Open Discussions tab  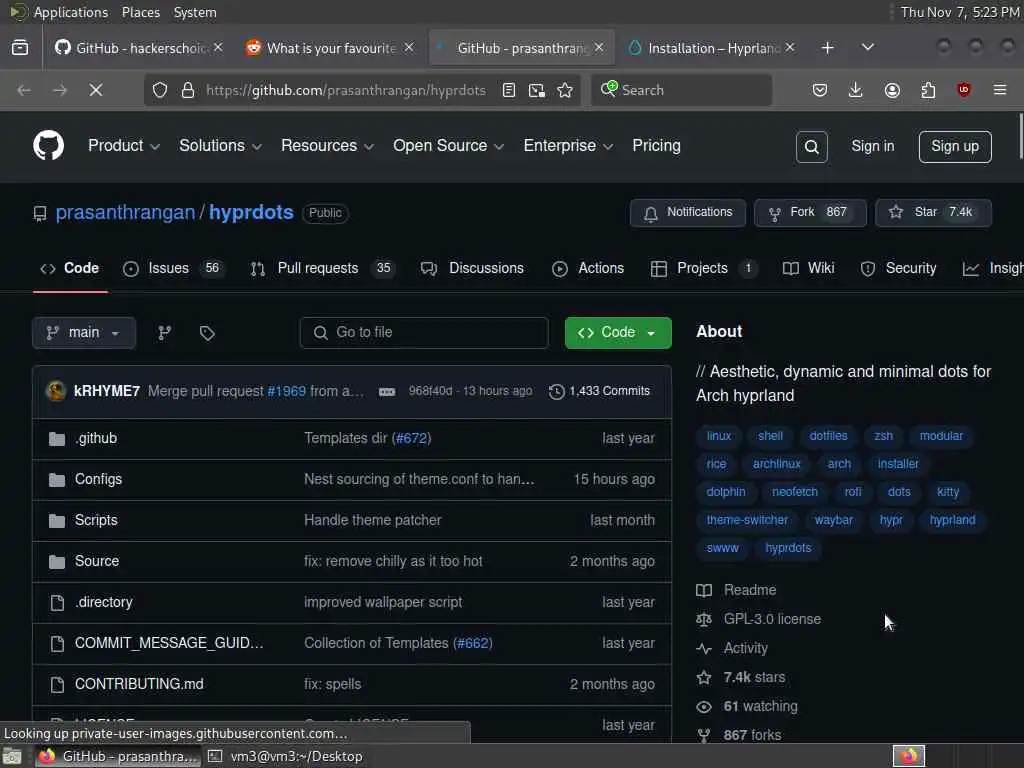472,268
